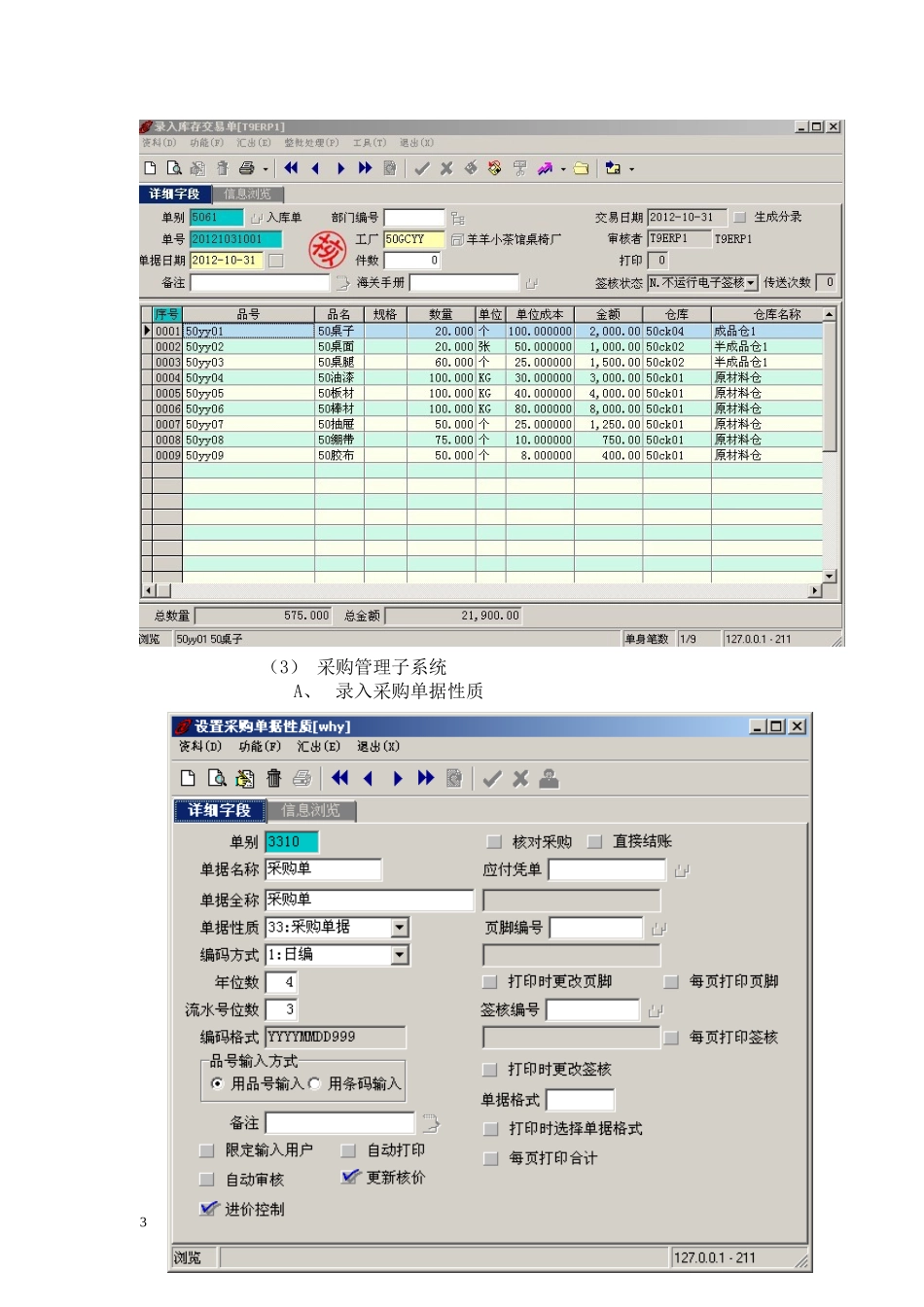Click the 单据格式 input field
The width and height of the screenshot is (924, 1307).
tap(580, 1100)
